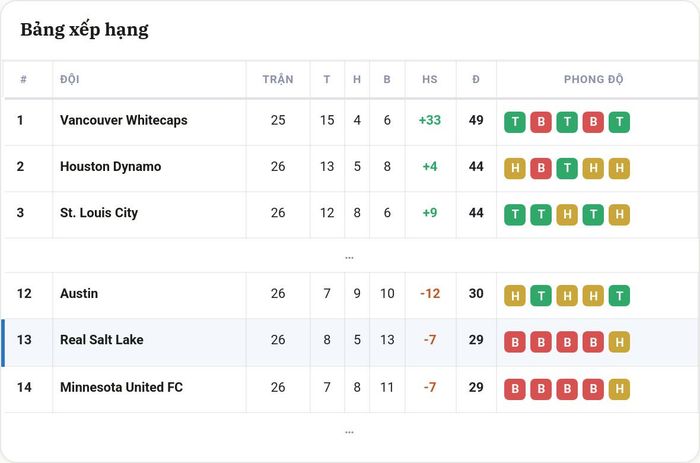This screenshot has width=700, height=463.
Task: Click Minnesota United FC's first red B badge
Action: [515, 389]
